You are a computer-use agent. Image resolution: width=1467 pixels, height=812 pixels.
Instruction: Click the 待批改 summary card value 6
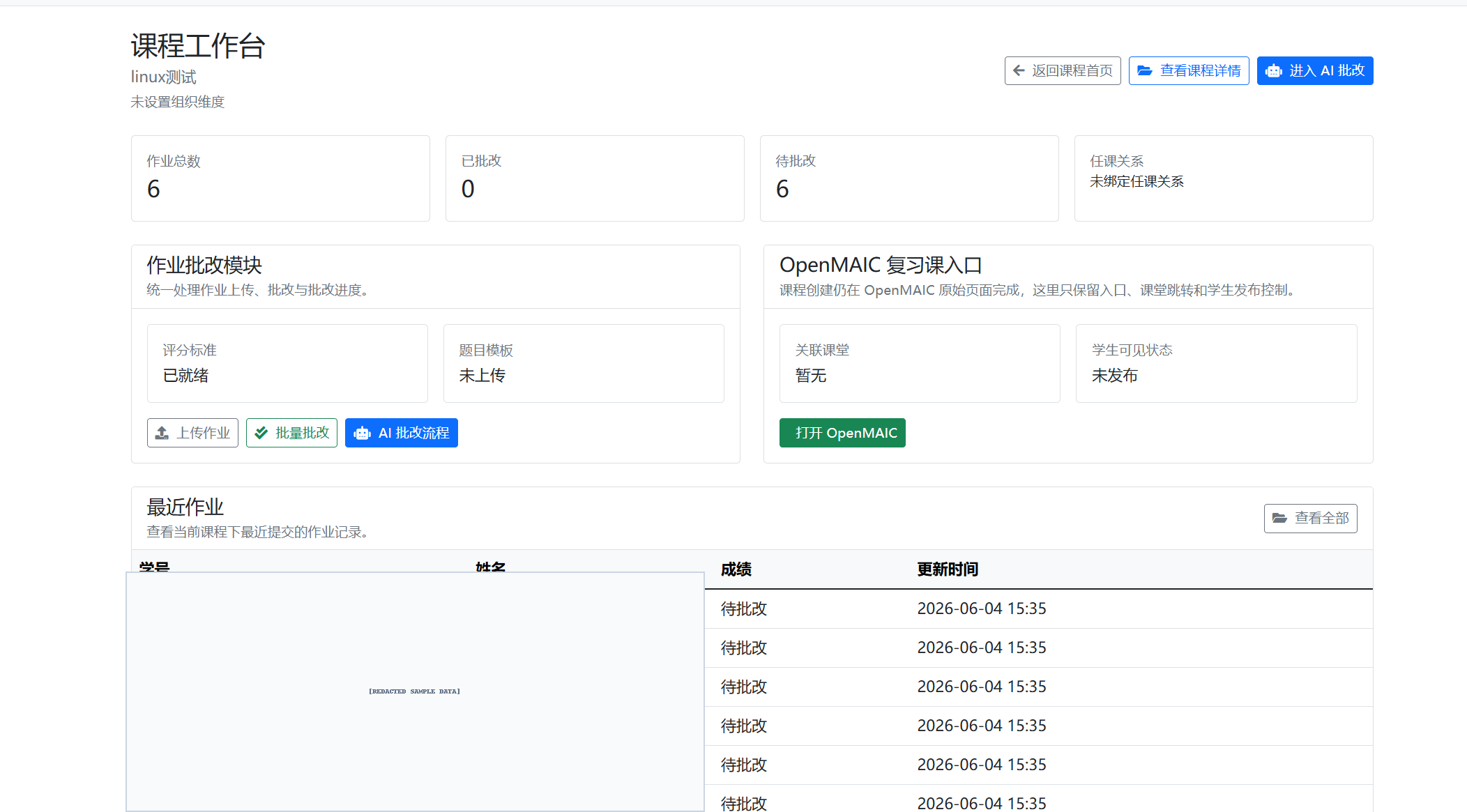click(782, 189)
